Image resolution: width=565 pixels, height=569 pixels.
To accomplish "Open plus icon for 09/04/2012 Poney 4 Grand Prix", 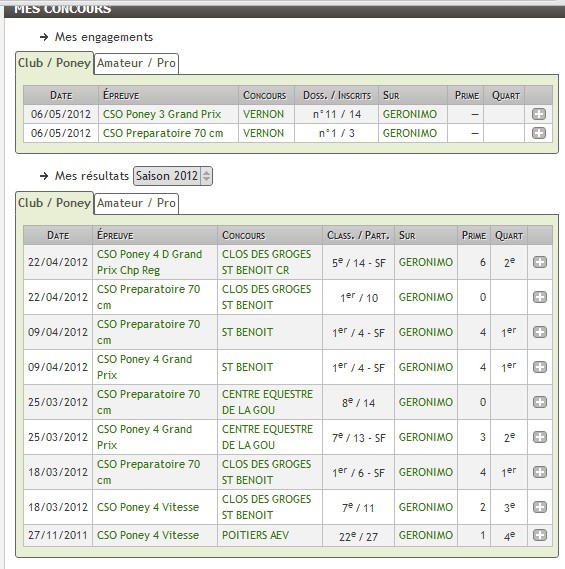I will (x=540, y=367).
